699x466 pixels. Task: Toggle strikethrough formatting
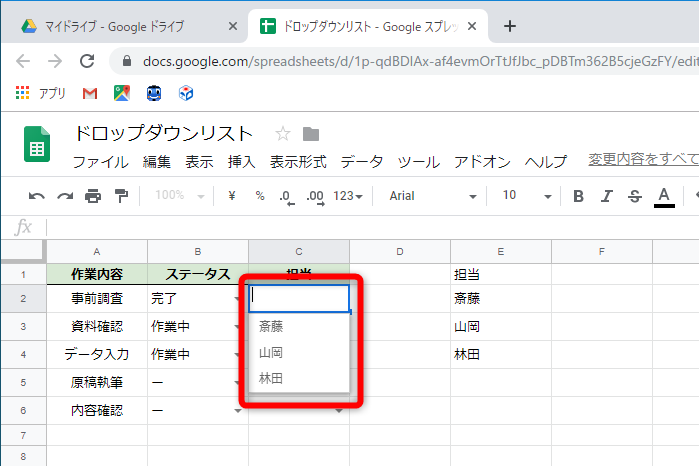tap(635, 196)
